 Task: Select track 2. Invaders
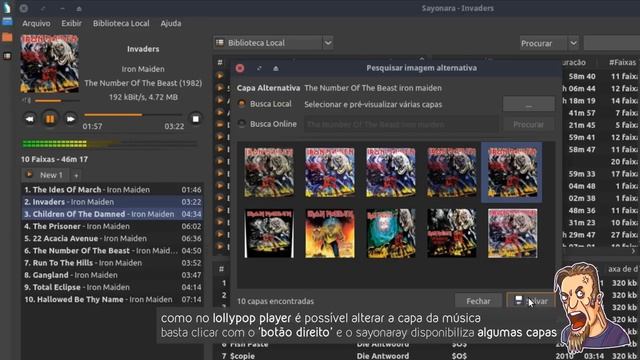[x=112, y=202]
